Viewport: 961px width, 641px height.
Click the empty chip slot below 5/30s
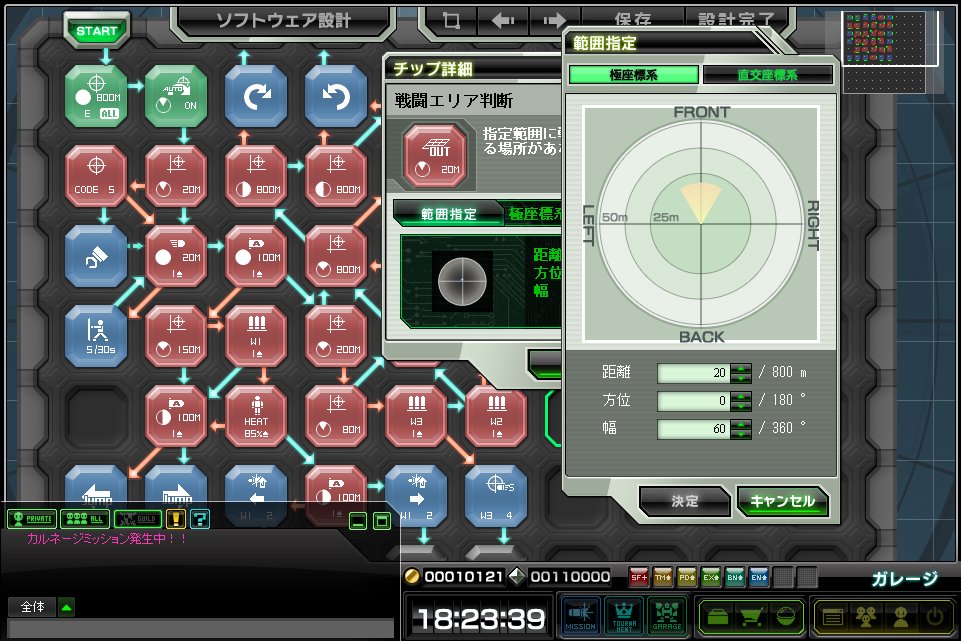coord(96,416)
